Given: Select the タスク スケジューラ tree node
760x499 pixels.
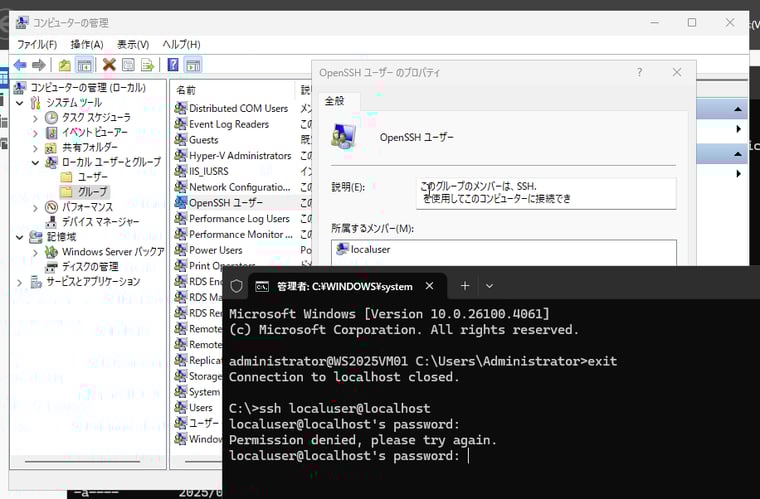Looking at the screenshot, I should click(x=96, y=117).
